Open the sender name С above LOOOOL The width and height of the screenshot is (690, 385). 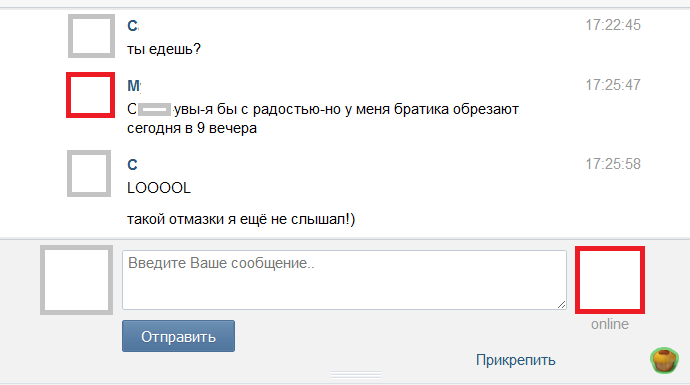pos(132,165)
